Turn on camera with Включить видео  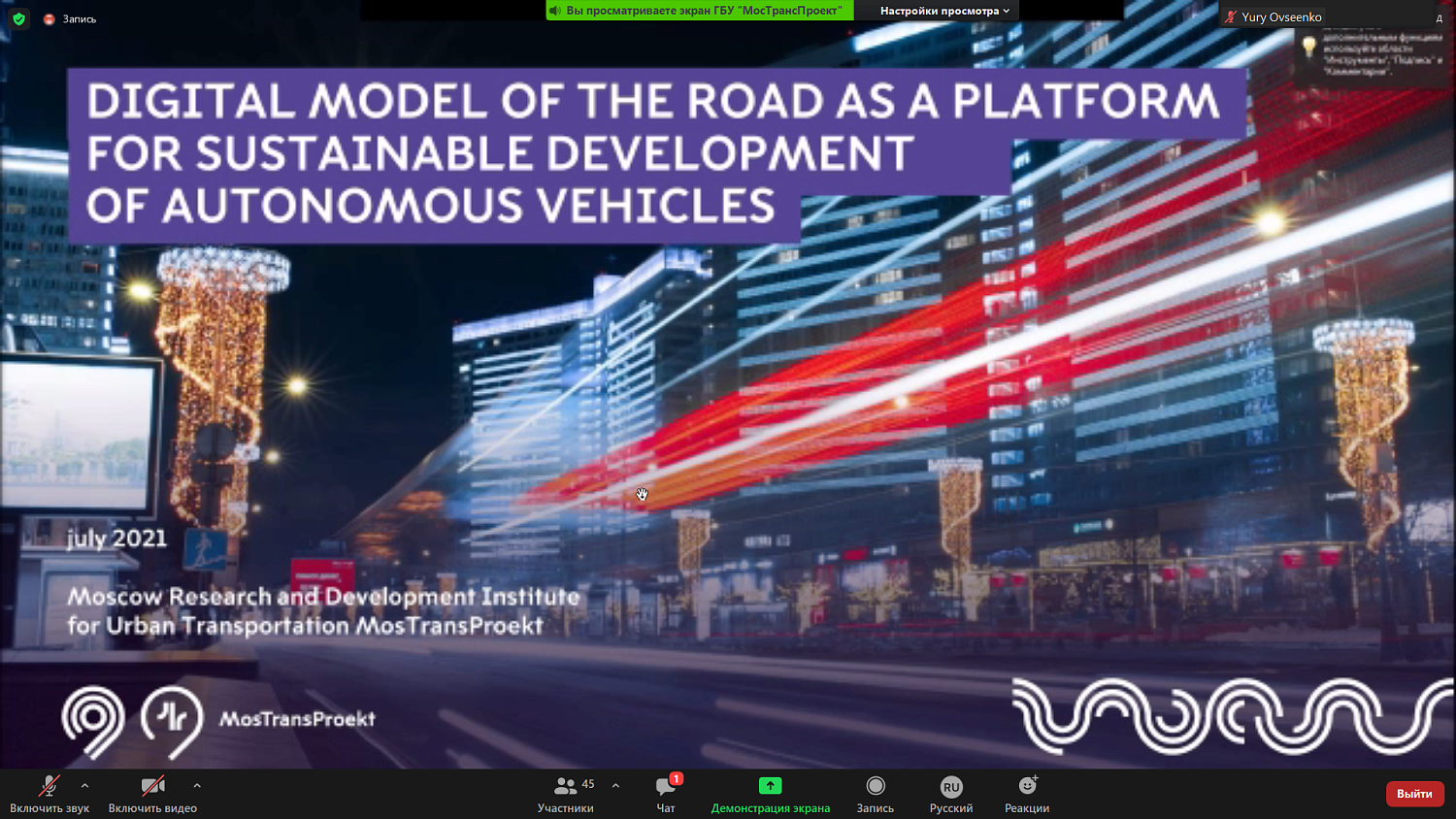(152, 793)
